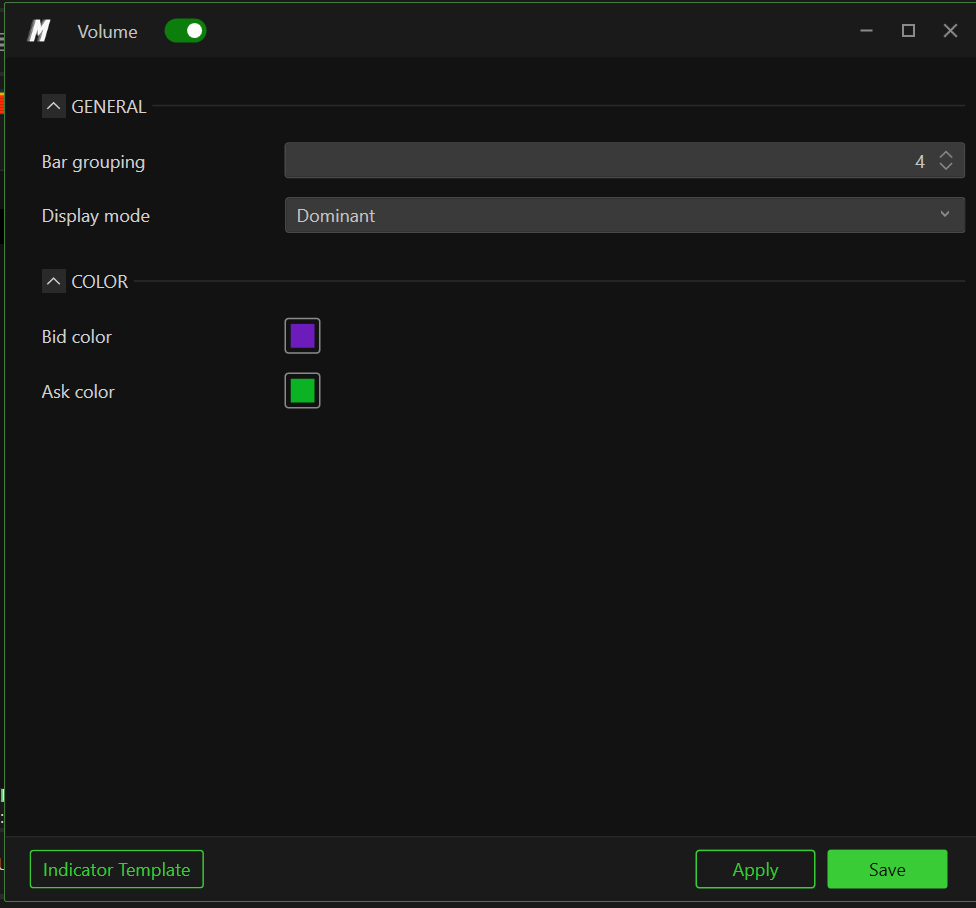This screenshot has width=976, height=908.
Task: Save the indicator settings
Action: [887, 869]
